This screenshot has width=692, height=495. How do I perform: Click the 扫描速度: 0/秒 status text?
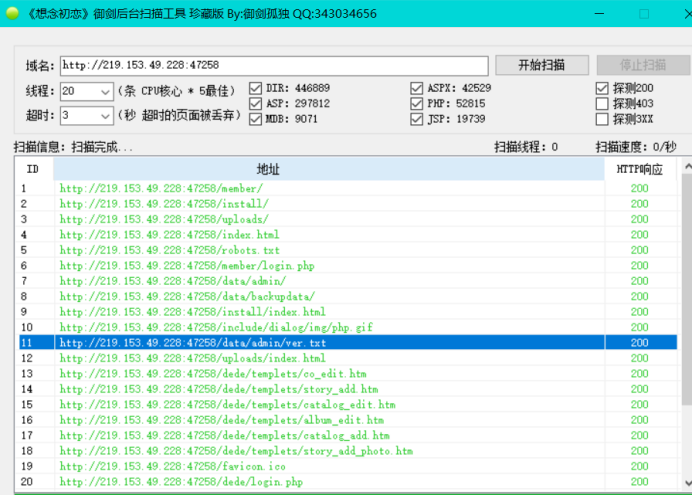636,147
